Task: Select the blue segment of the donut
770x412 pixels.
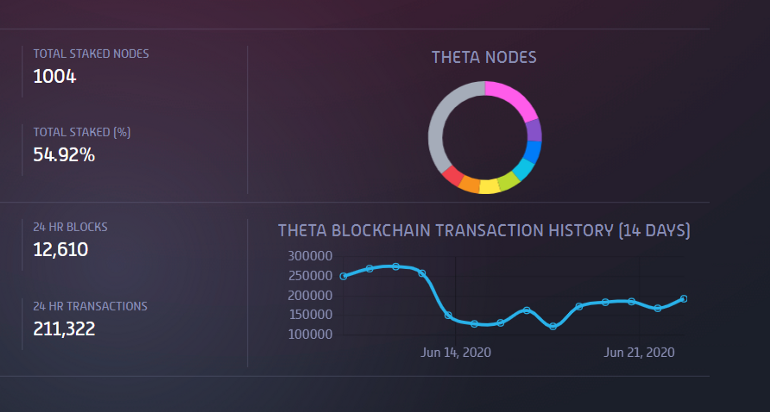Action: pyautogui.click(x=533, y=151)
